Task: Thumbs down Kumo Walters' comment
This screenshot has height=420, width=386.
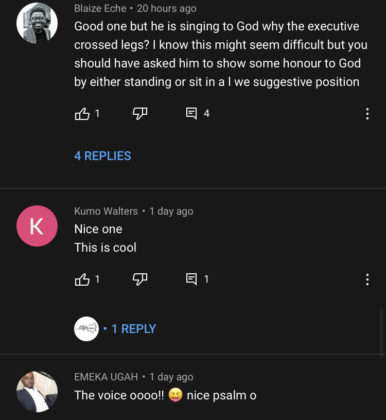Action: pos(140,279)
